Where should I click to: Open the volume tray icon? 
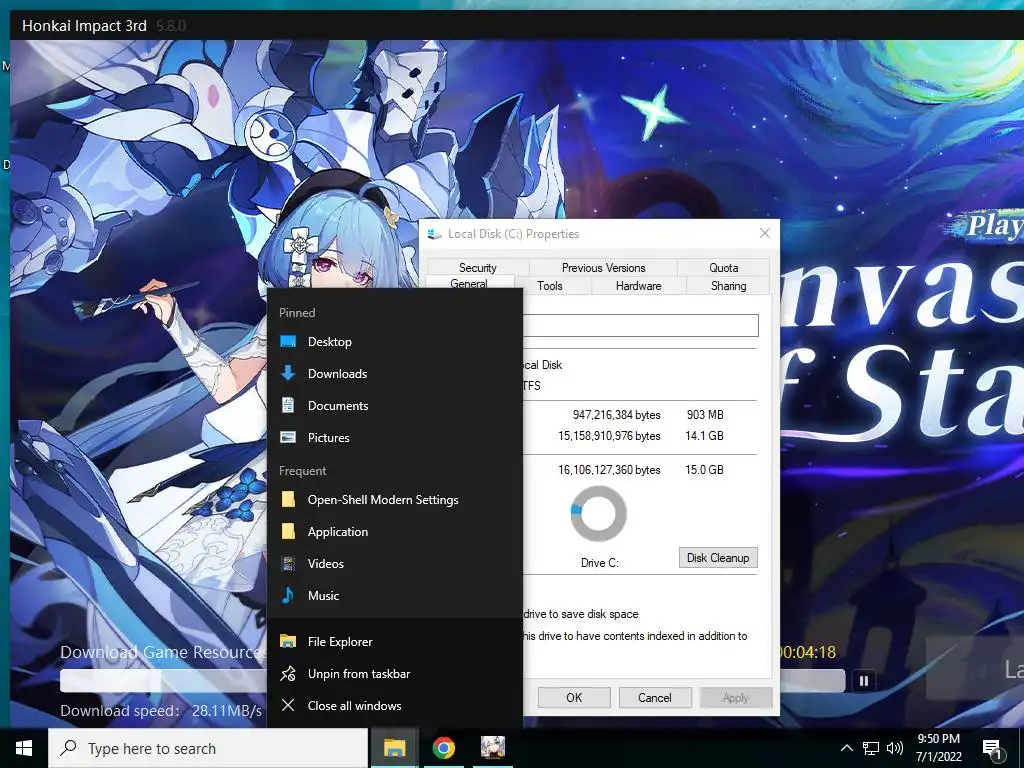coord(895,748)
